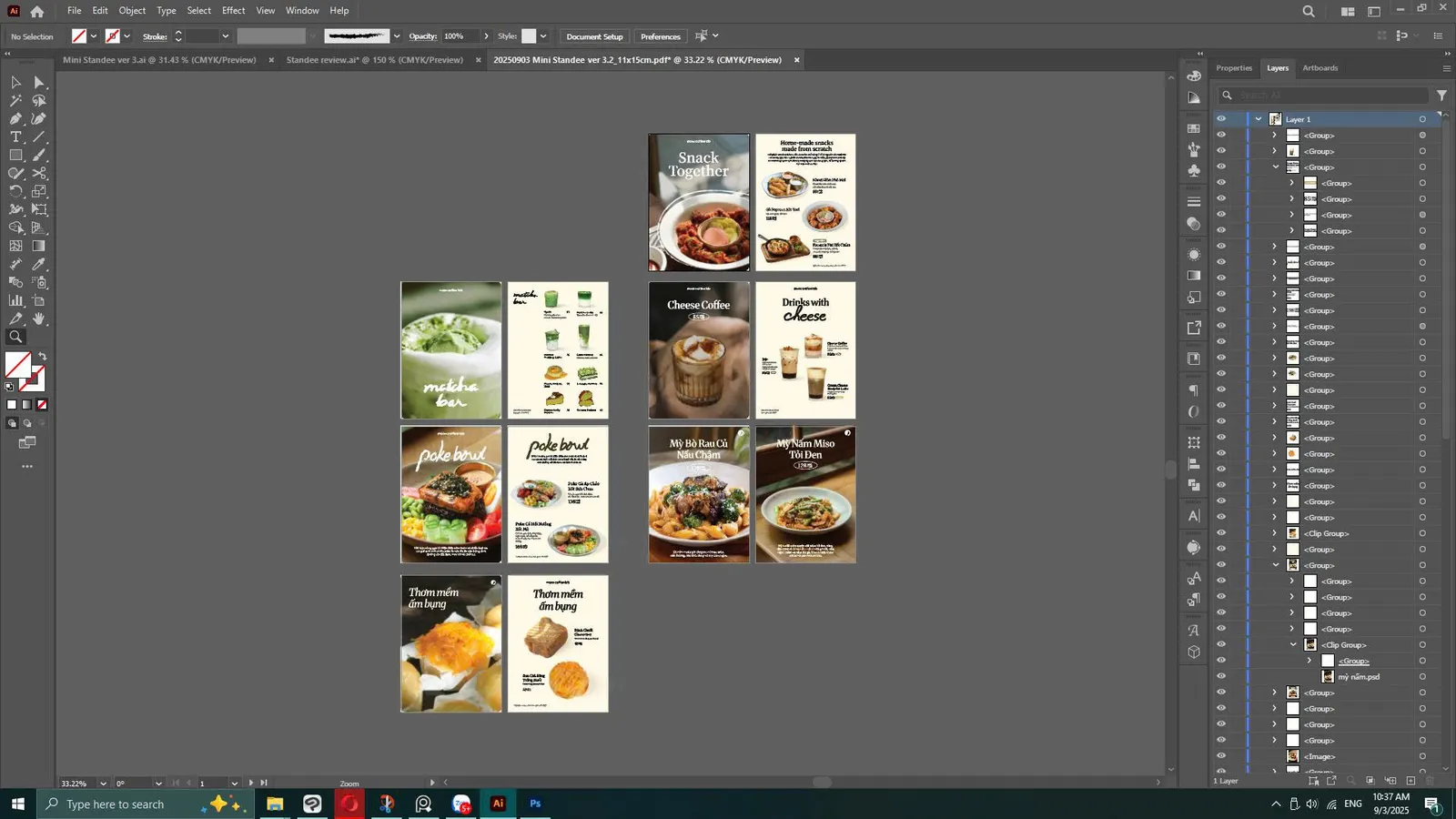1456x819 pixels.
Task: Select the Rotate tool
Action: [x=15, y=191]
